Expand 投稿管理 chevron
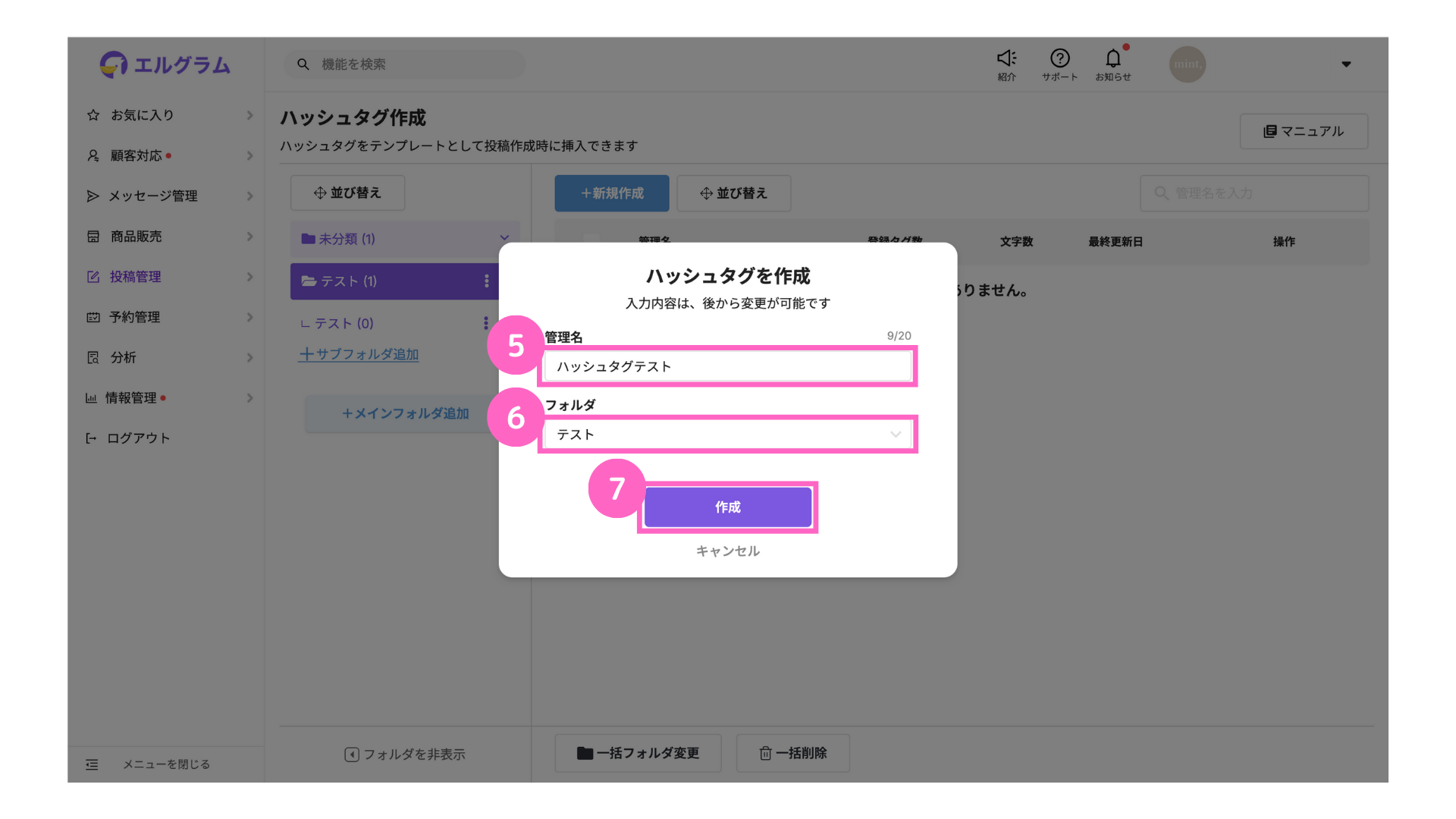This screenshot has width=1456, height=819. [249, 277]
